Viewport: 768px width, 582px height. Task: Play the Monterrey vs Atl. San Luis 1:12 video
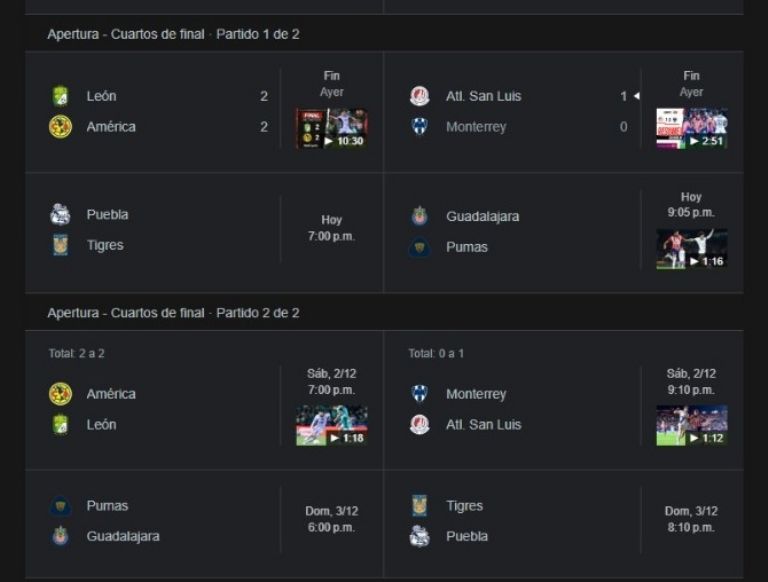[692, 425]
